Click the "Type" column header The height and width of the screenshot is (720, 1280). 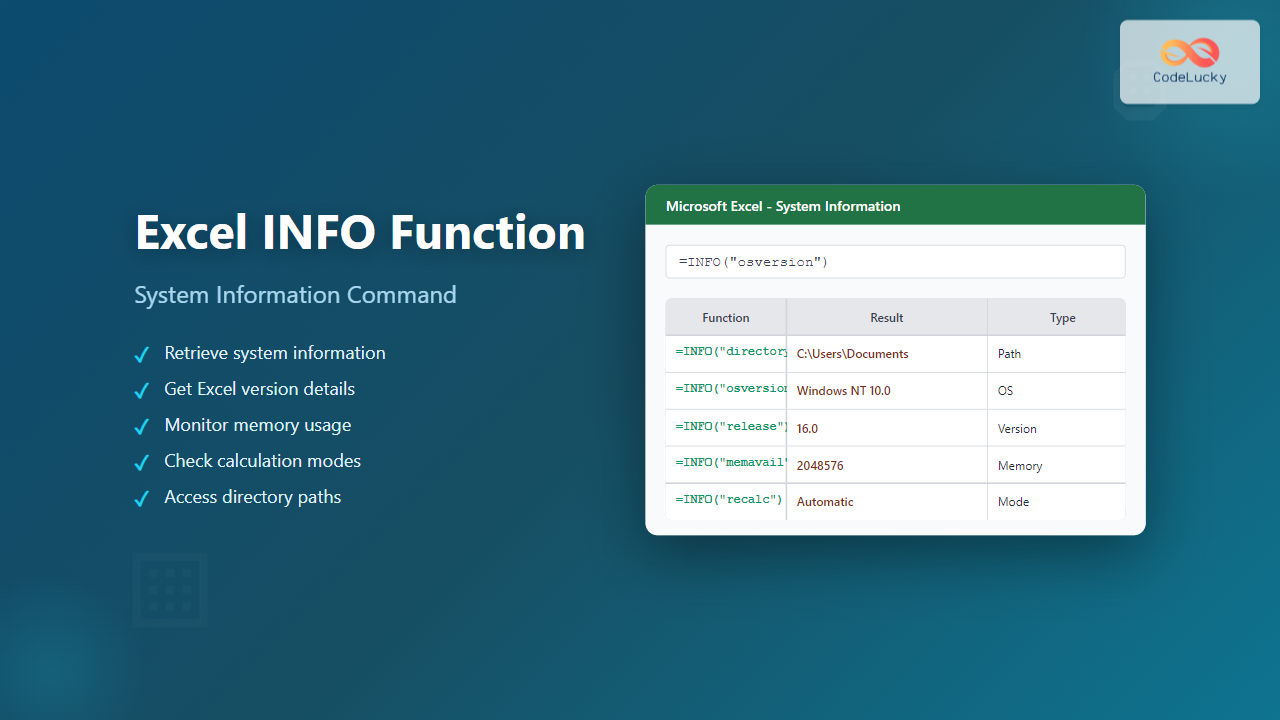pos(1062,317)
